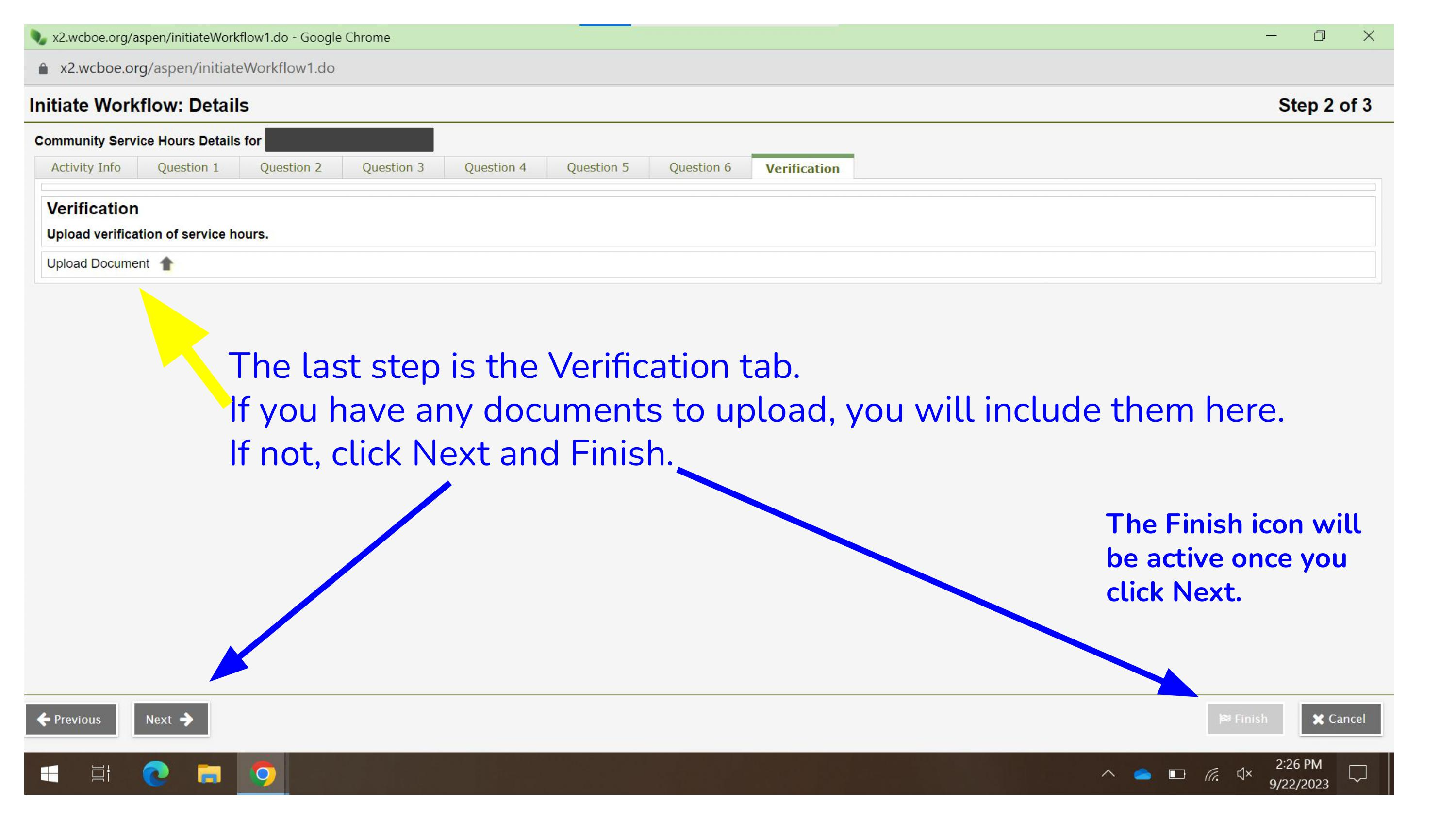Switch to the Activity Info tab
This screenshot has width=1456, height=819.
coord(86,167)
